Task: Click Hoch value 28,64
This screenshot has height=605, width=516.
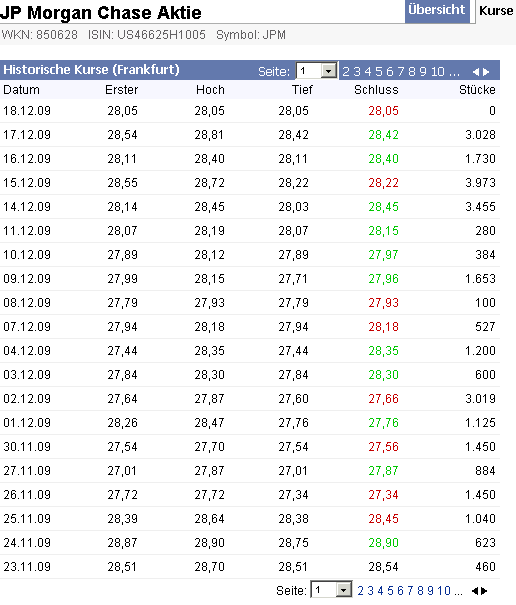Action: pos(209,519)
